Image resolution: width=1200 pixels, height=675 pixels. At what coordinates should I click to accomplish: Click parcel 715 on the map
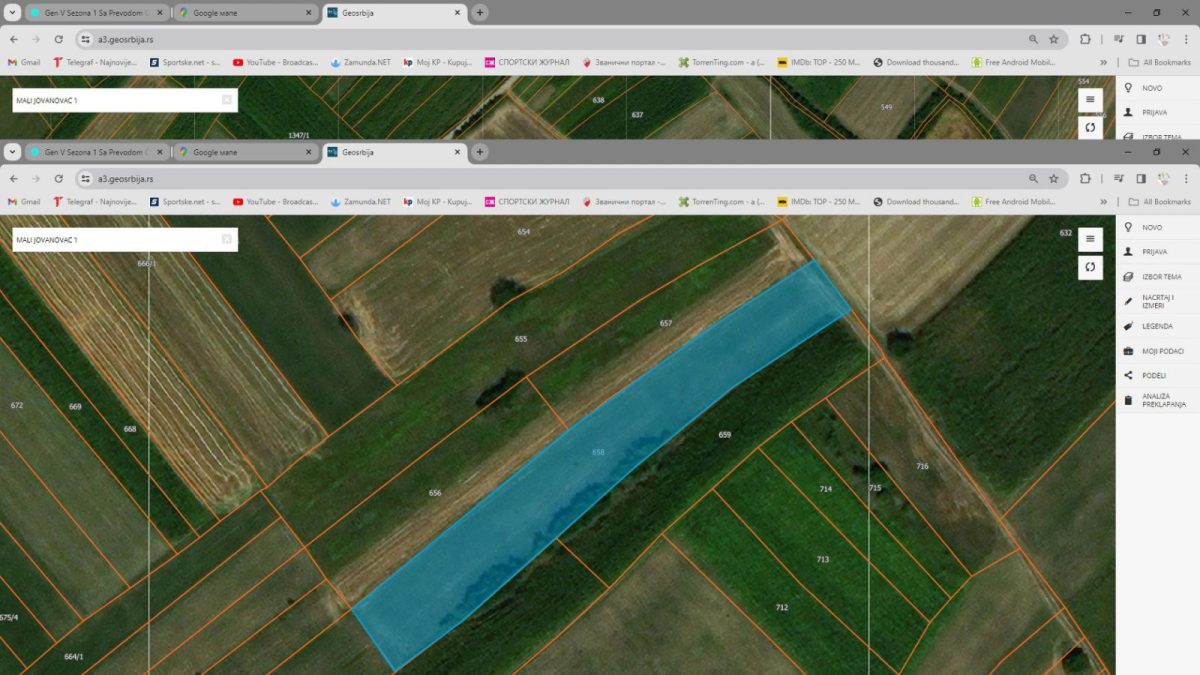pyautogui.click(x=875, y=488)
